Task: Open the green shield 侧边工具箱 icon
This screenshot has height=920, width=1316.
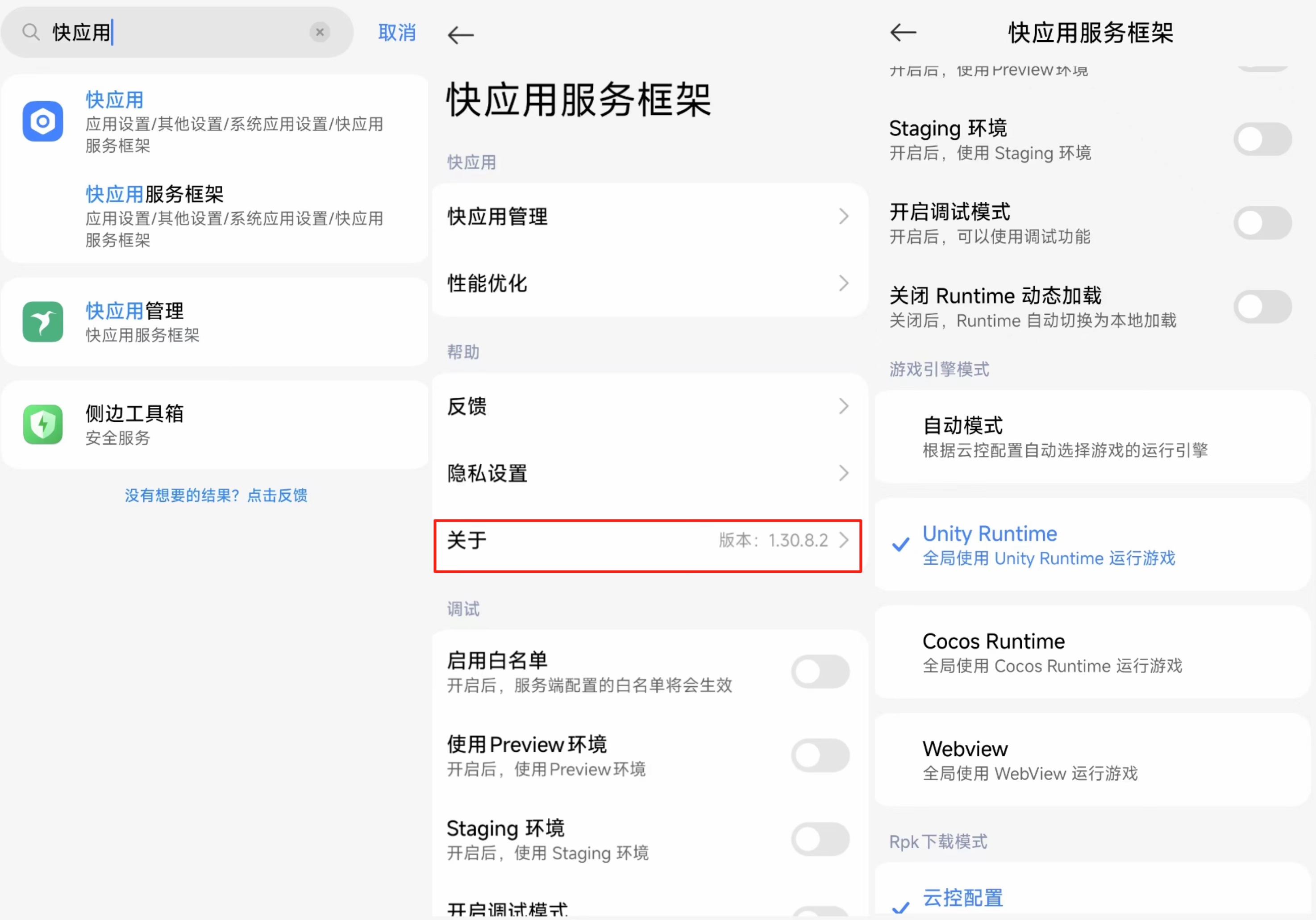Action: point(43,424)
